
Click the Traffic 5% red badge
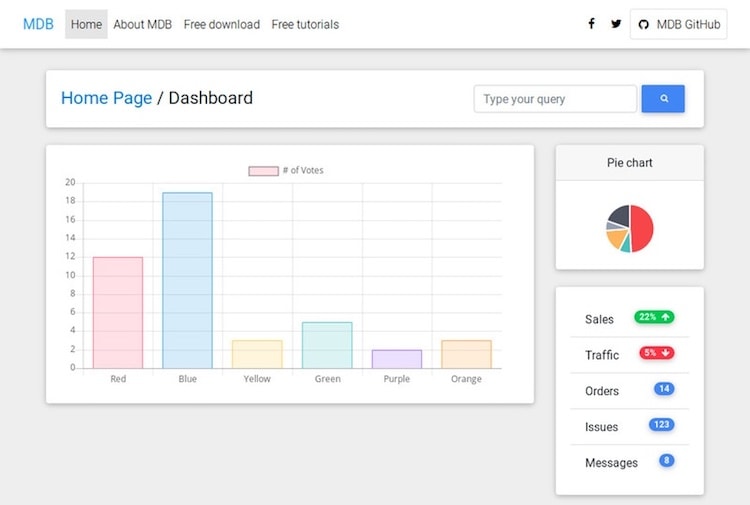657,353
